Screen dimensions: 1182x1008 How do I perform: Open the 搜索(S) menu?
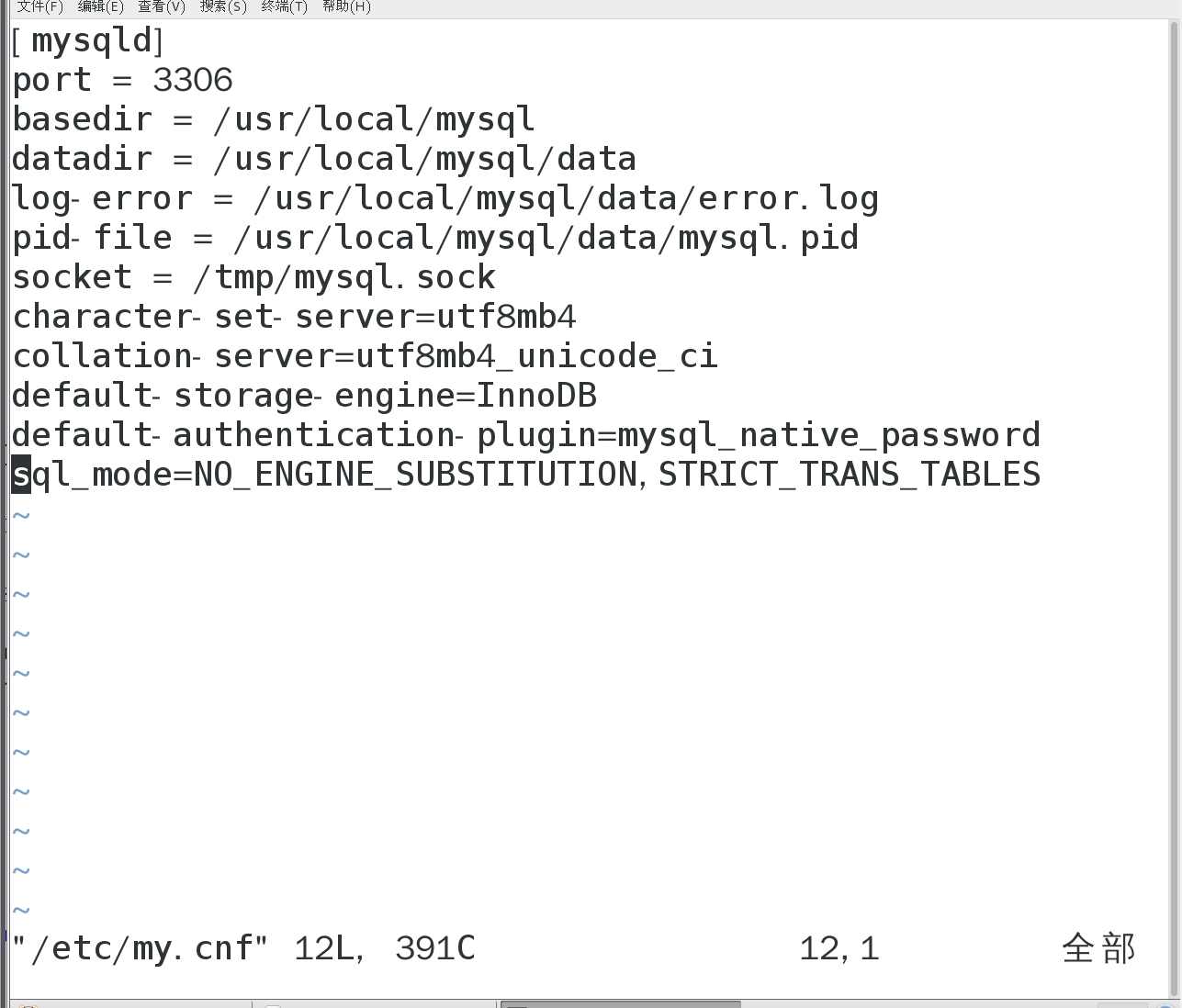click(x=222, y=7)
